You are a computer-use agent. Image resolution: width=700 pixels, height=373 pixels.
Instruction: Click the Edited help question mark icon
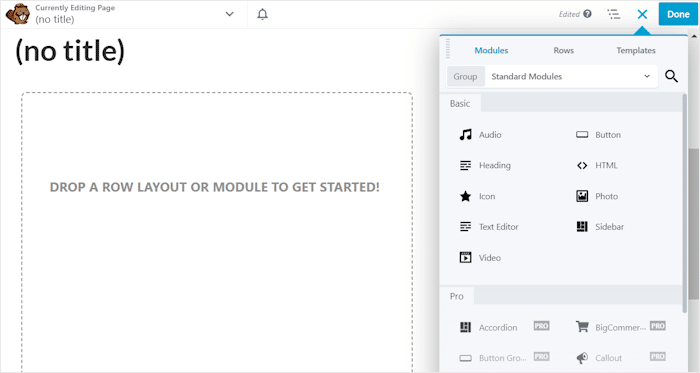[588, 14]
